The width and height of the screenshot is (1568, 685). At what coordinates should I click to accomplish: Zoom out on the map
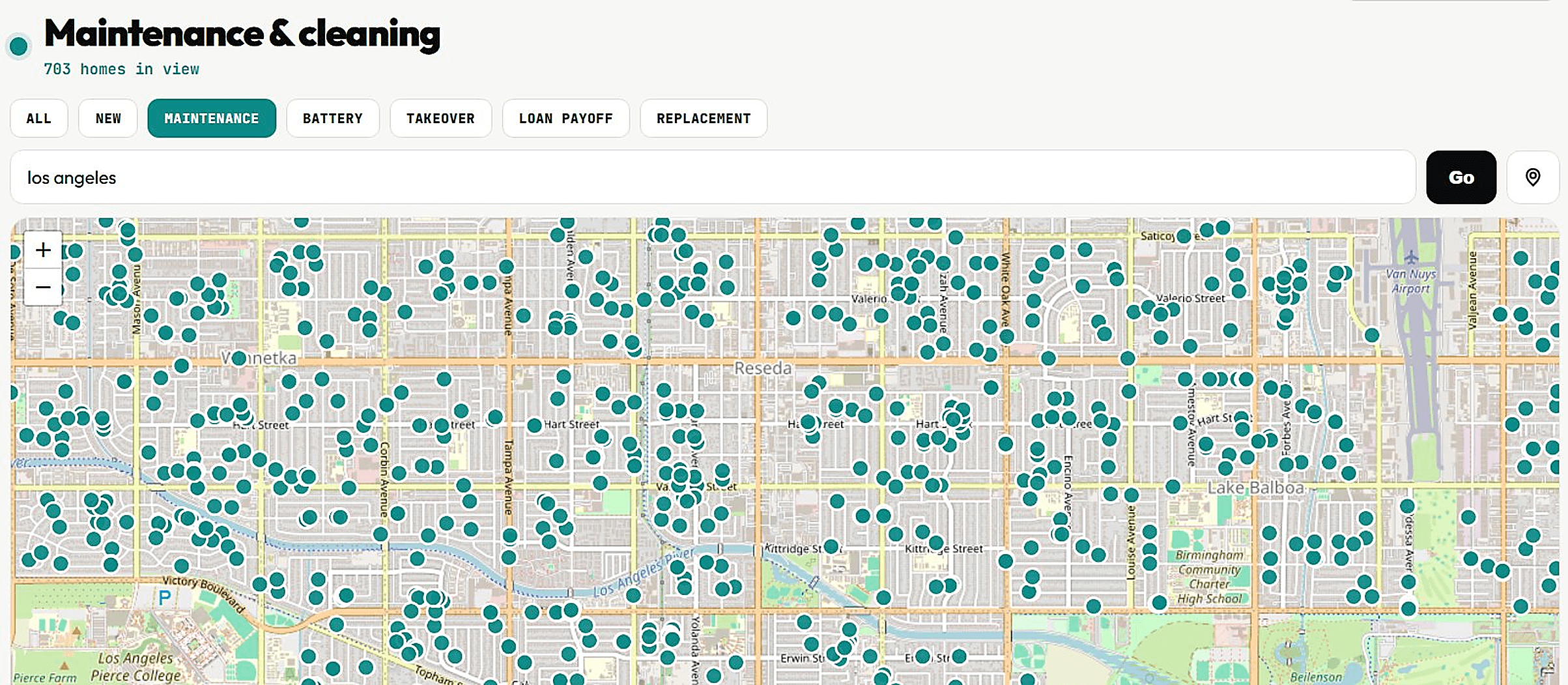[43, 287]
